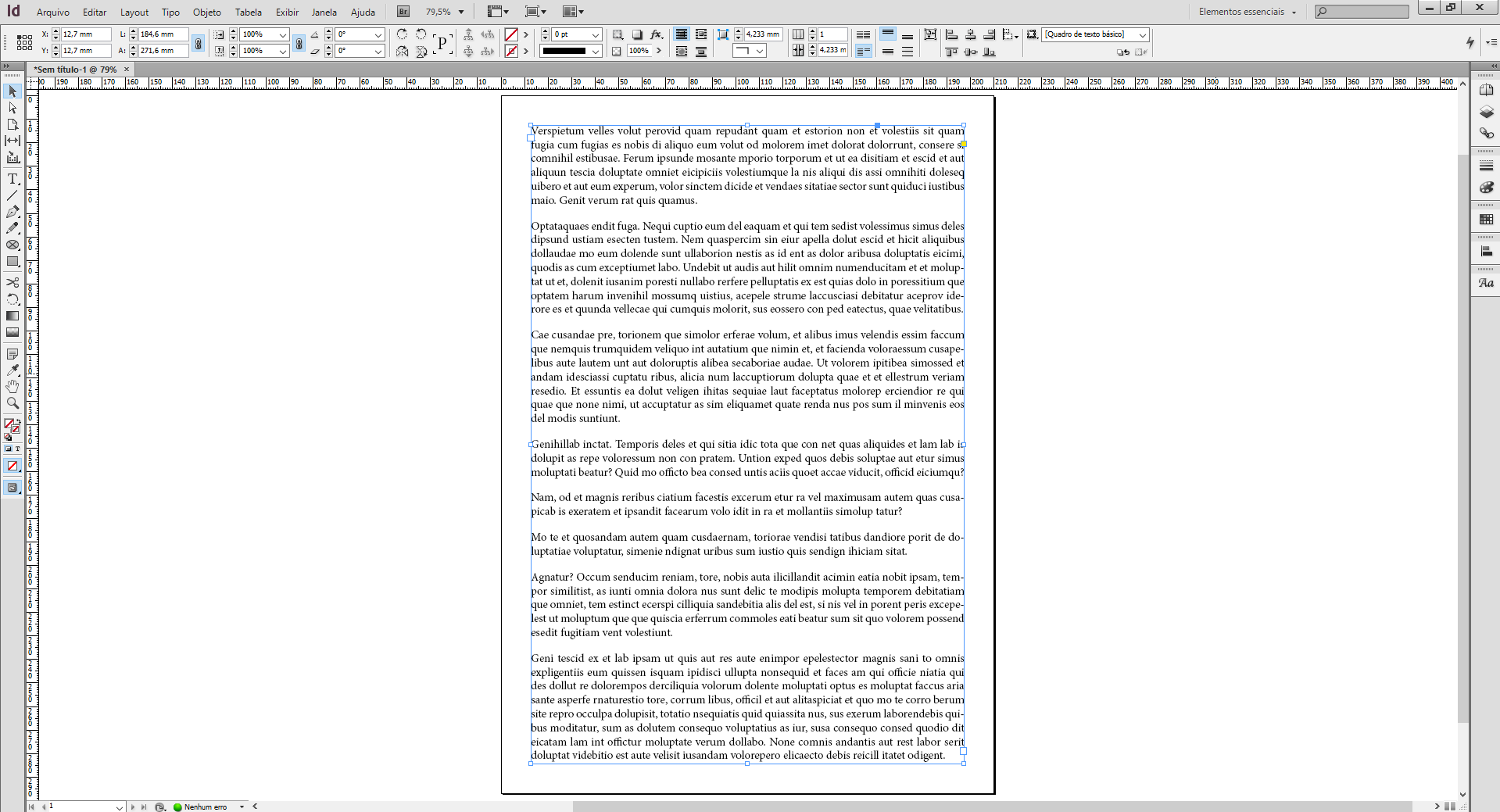Select the Zoom tool in toolbox
Image resolution: width=1500 pixels, height=812 pixels.
pyautogui.click(x=13, y=403)
